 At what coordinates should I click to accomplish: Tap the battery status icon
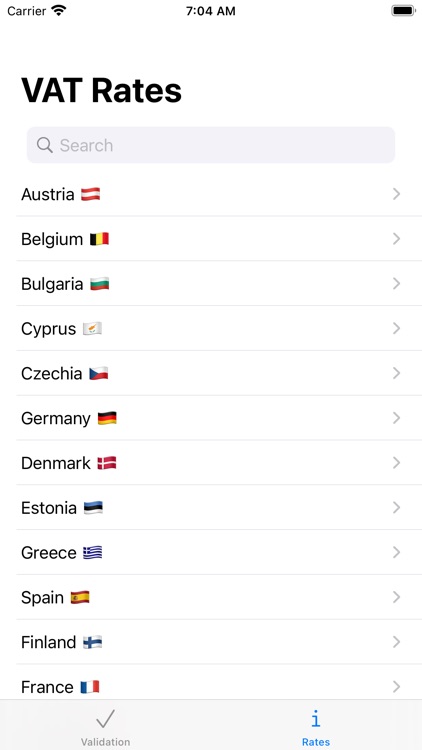coord(403,11)
